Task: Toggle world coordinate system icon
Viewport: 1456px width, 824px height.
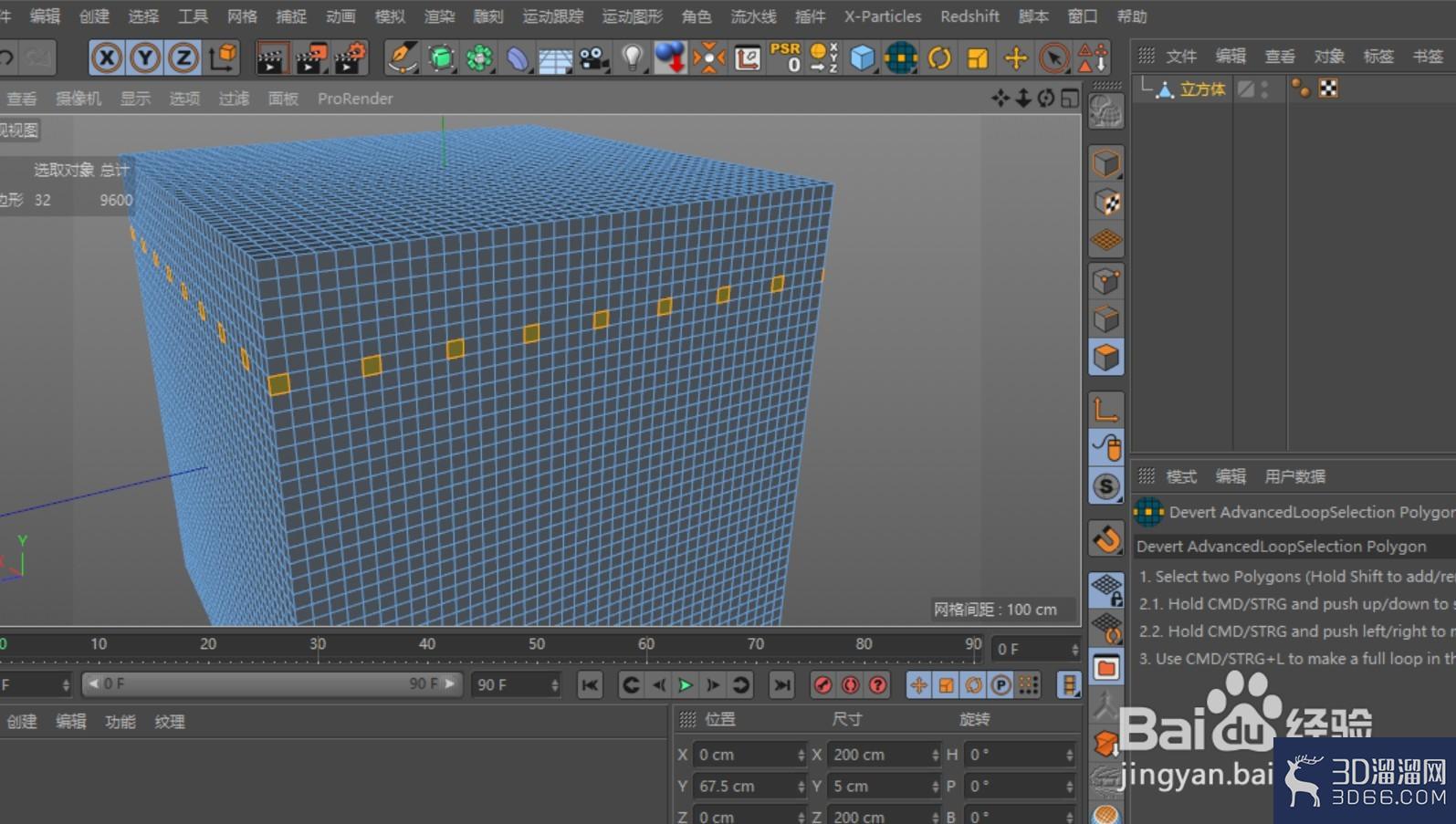Action: click(x=222, y=58)
